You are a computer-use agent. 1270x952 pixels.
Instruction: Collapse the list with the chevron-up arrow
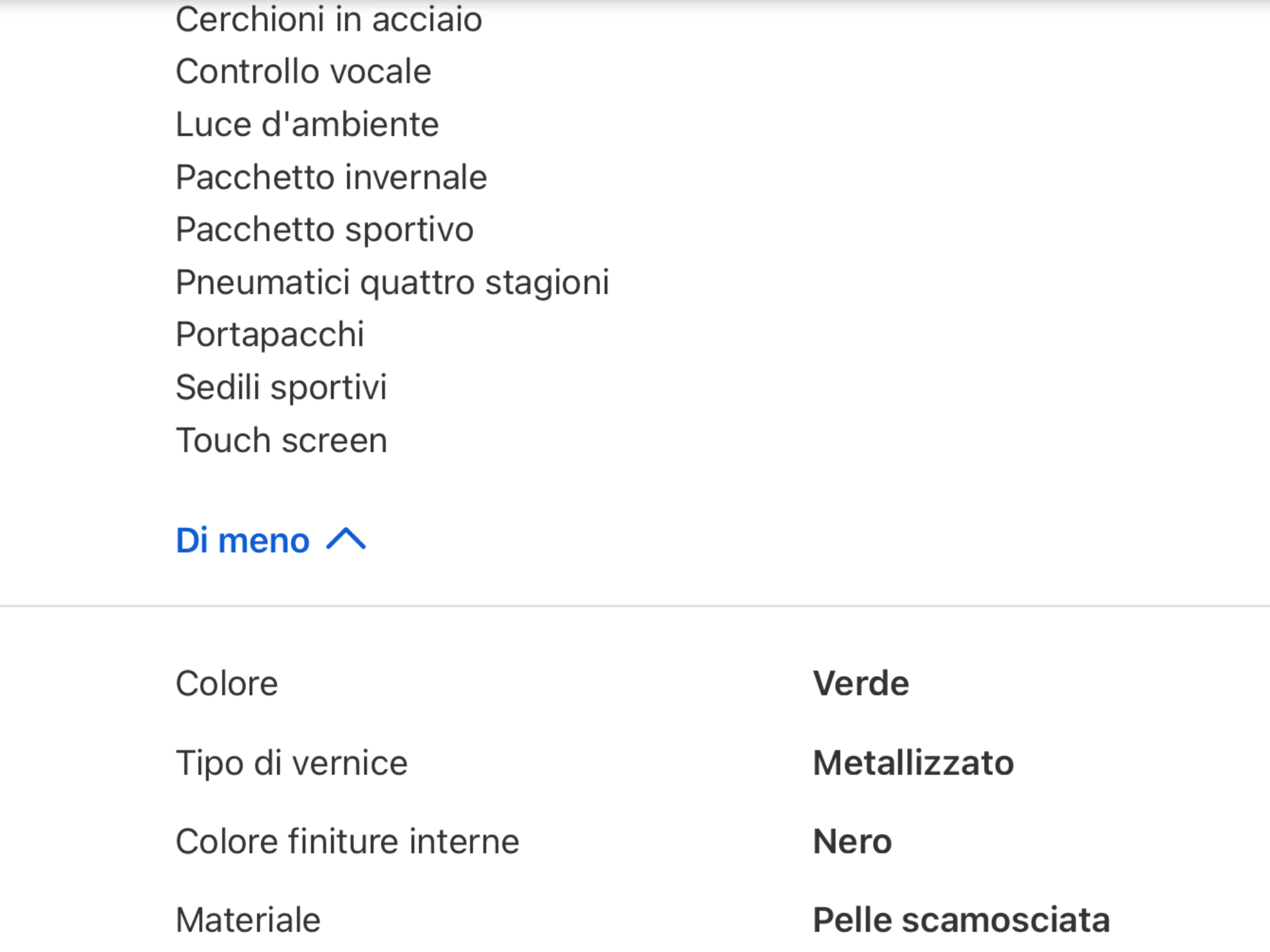pyautogui.click(x=346, y=539)
